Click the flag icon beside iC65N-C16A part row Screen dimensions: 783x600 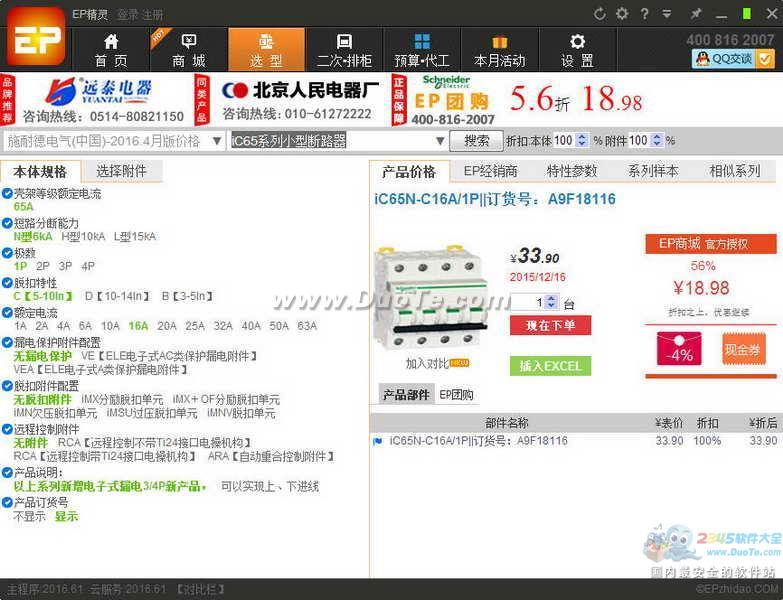click(378, 441)
